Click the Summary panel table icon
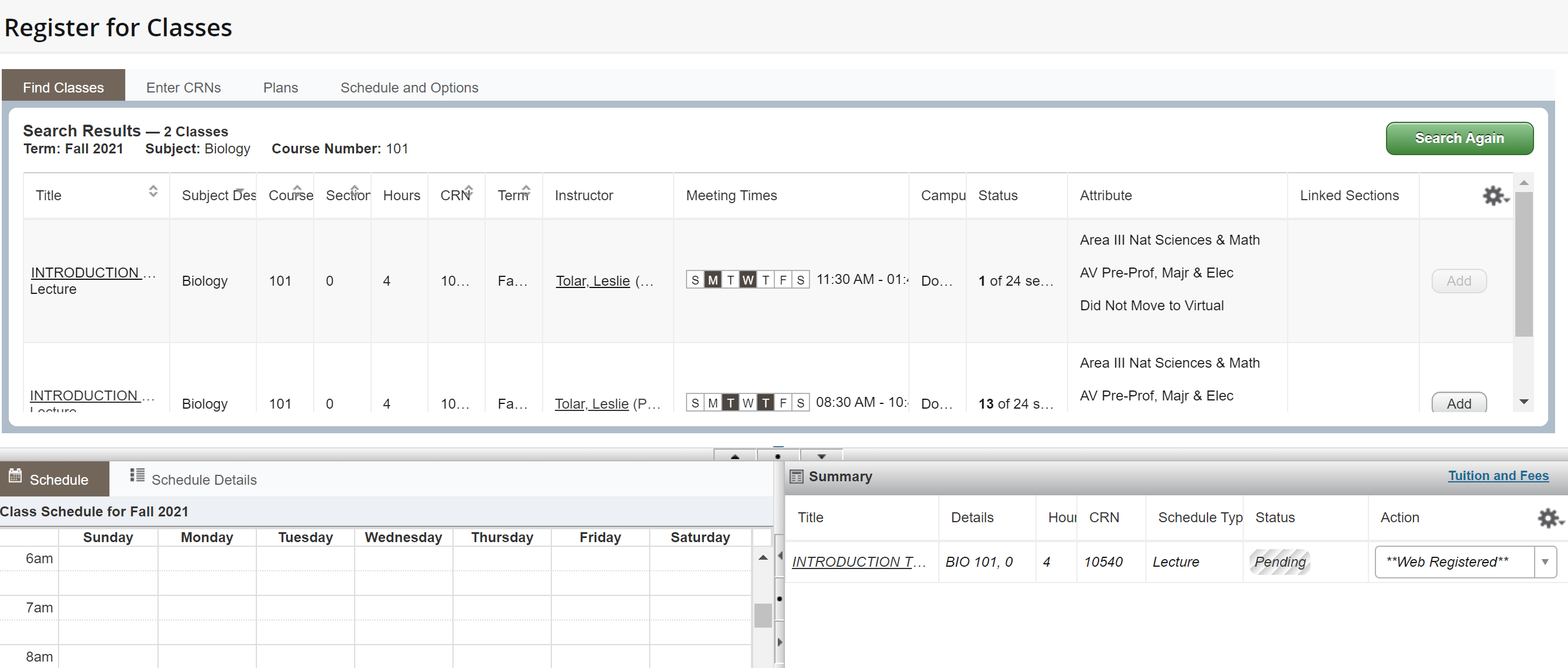 point(796,477)
